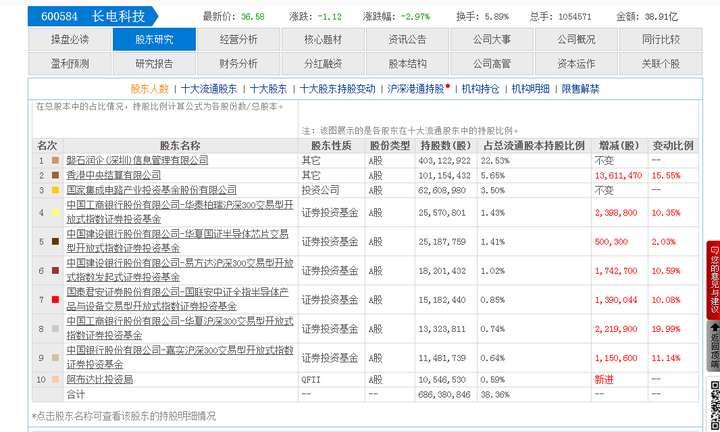Click 投资公司 cell in row 3
Screen dimensions: 720x432
(x=321, y=190)
